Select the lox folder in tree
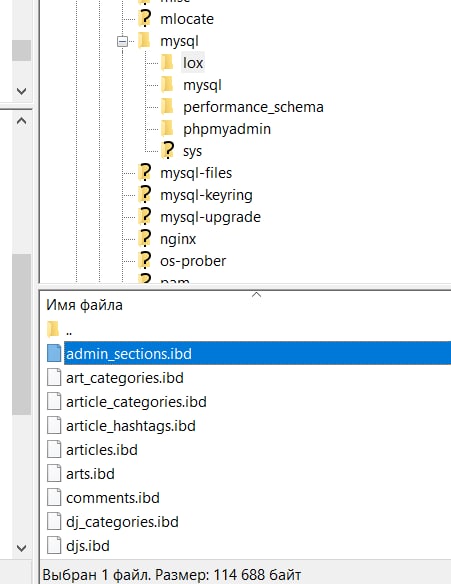The width and height of the screenshot is (451, 584). click(x=193, y=63)
